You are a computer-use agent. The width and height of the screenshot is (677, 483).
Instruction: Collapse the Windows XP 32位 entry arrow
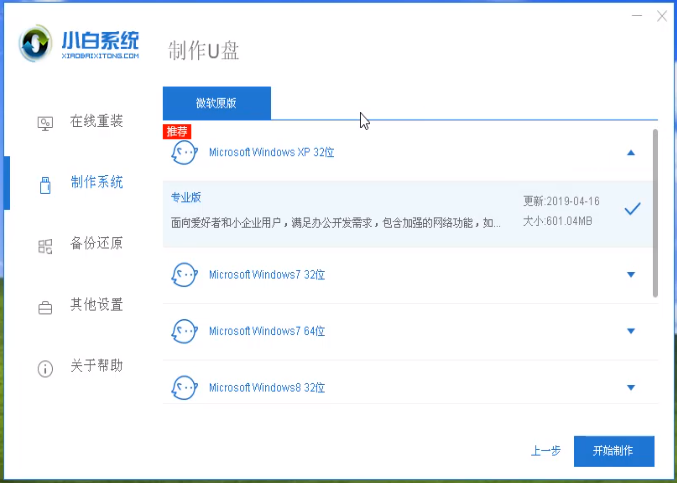[631, 152]
